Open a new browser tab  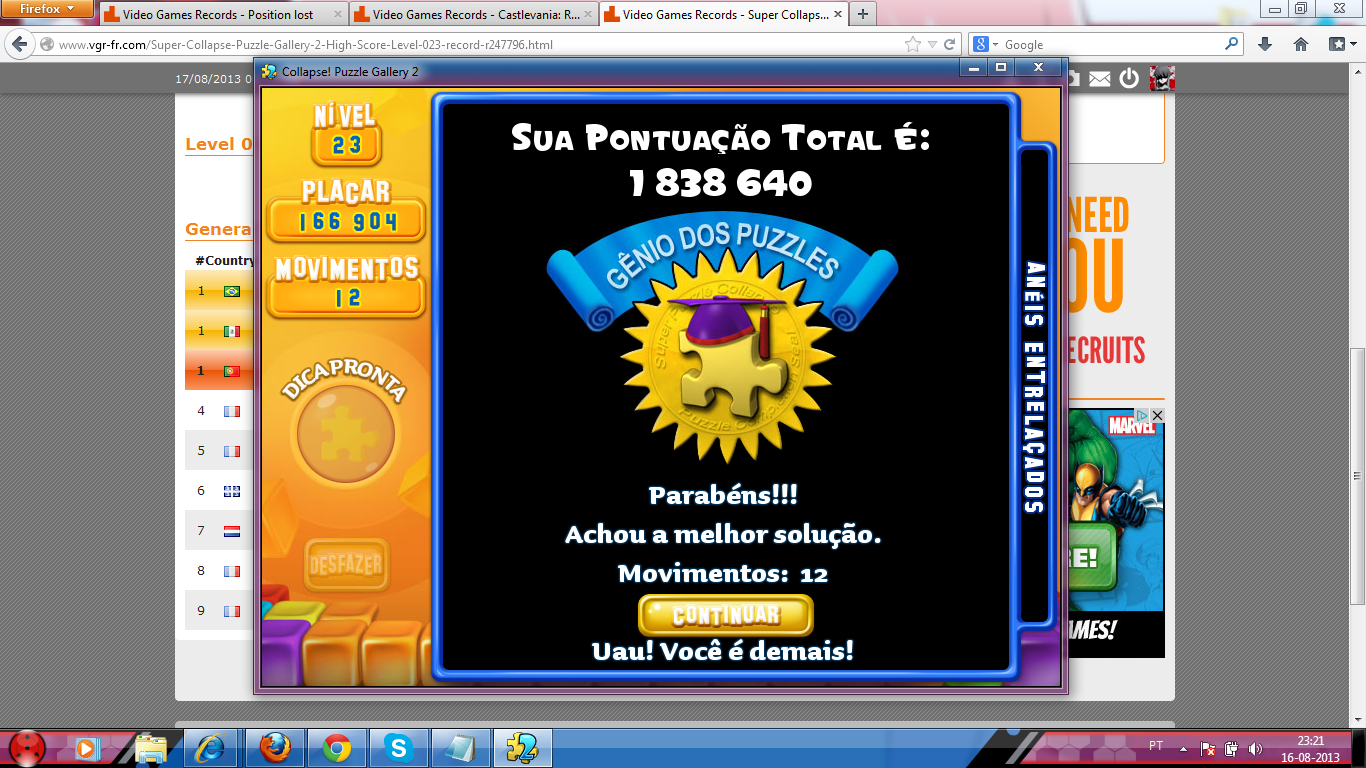[862, 14]
